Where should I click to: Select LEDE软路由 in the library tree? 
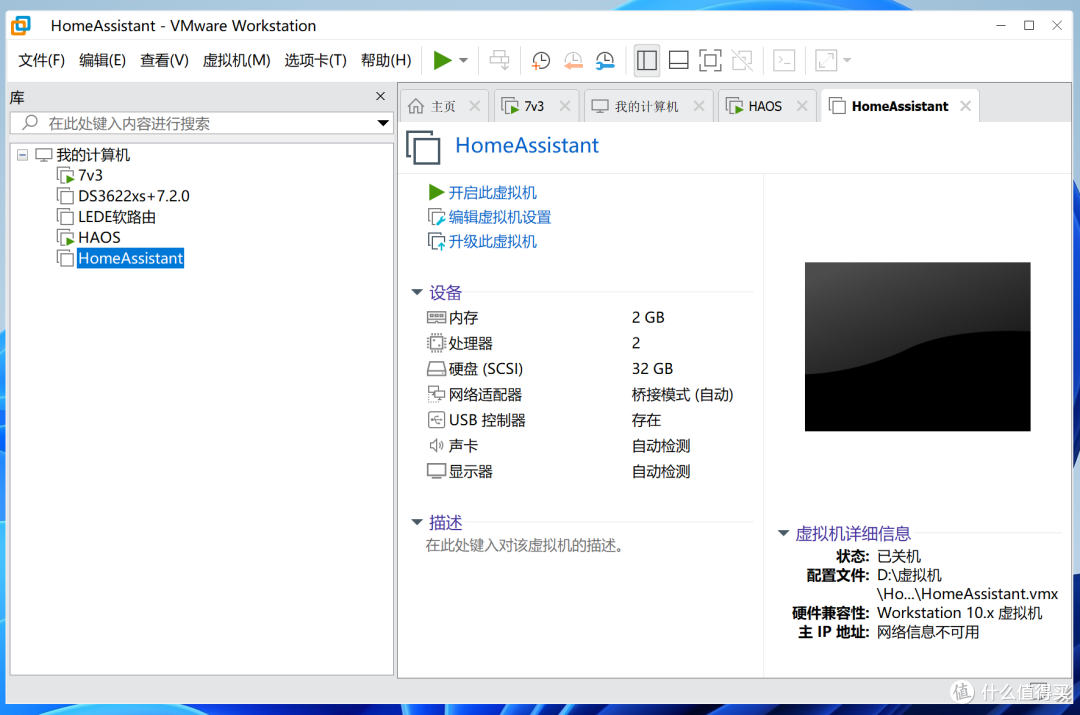117,217
